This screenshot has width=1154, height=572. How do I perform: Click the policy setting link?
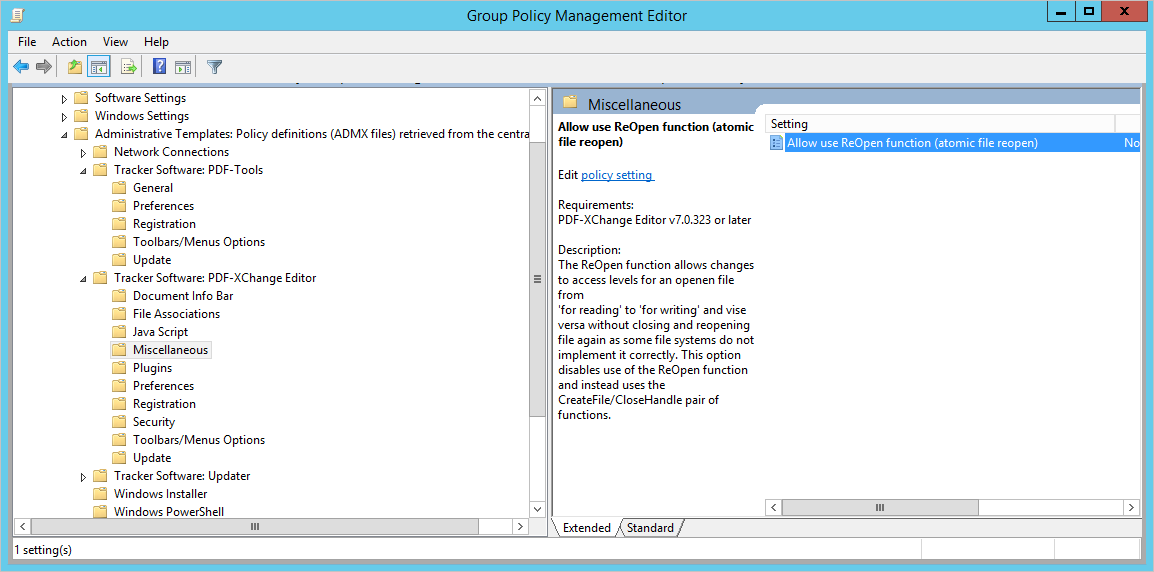click(617, 175)
